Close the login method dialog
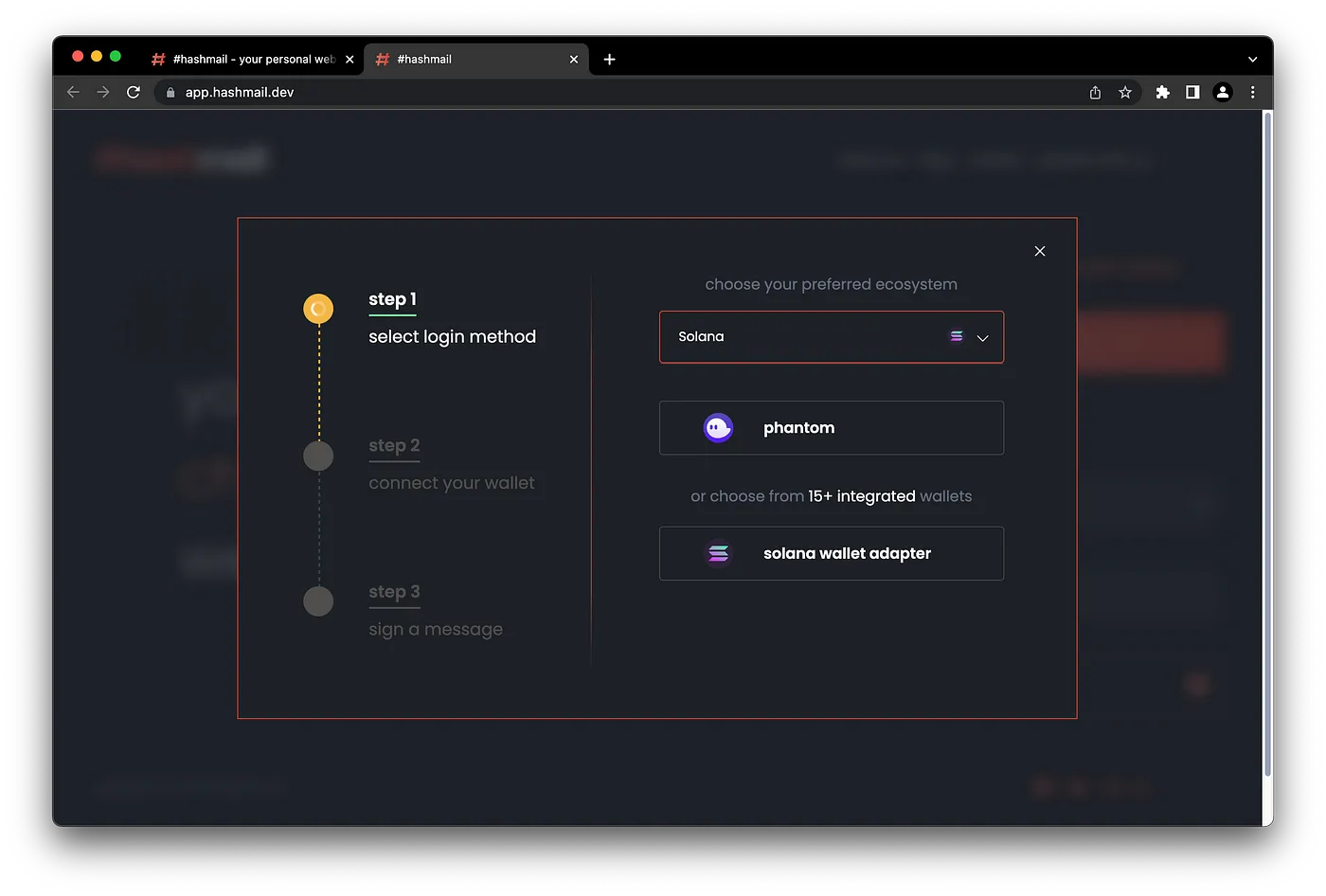Viewport: 1326px width, 896px height. [x=1040, y=251]
